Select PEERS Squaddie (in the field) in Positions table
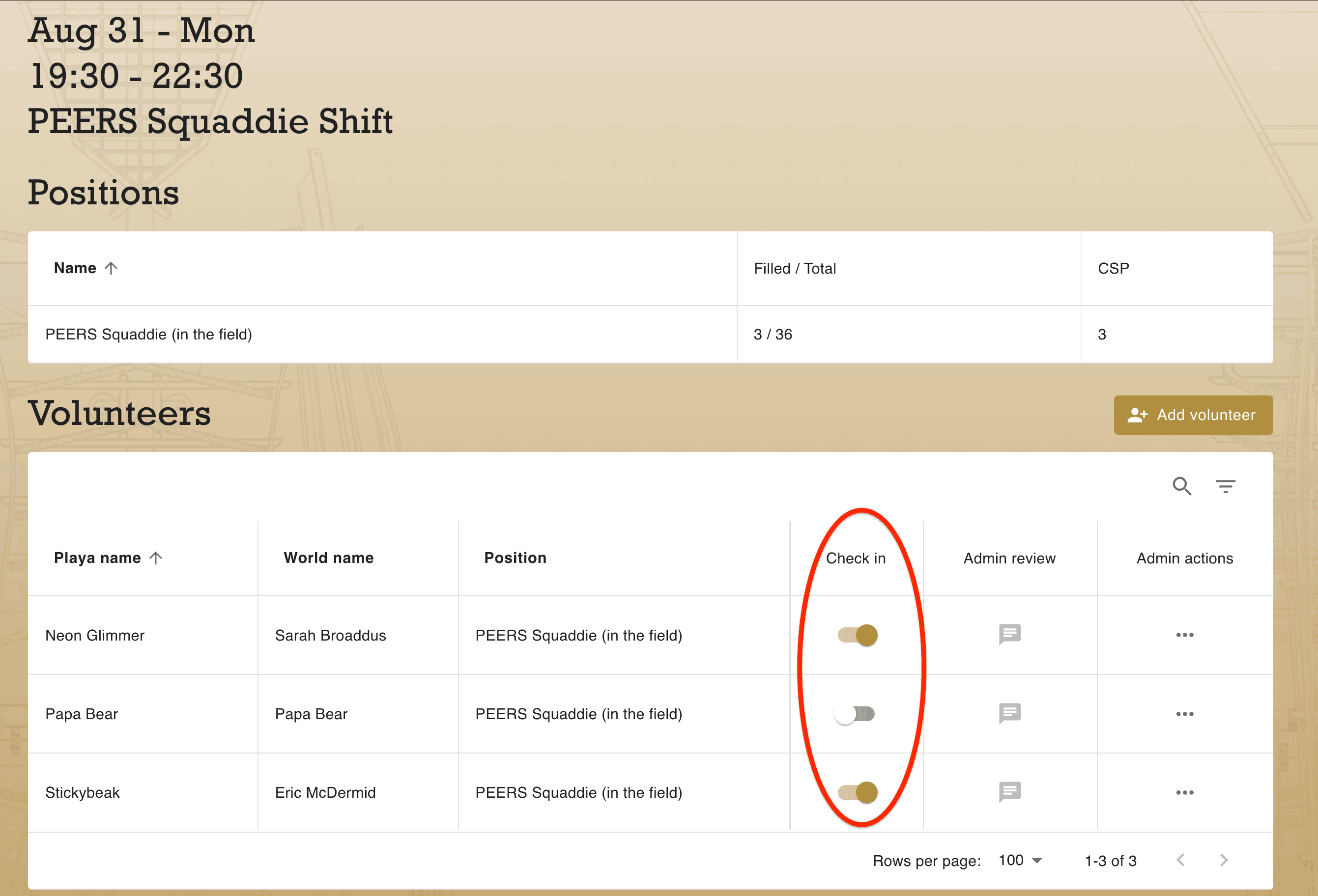 [x=148, y=335]
